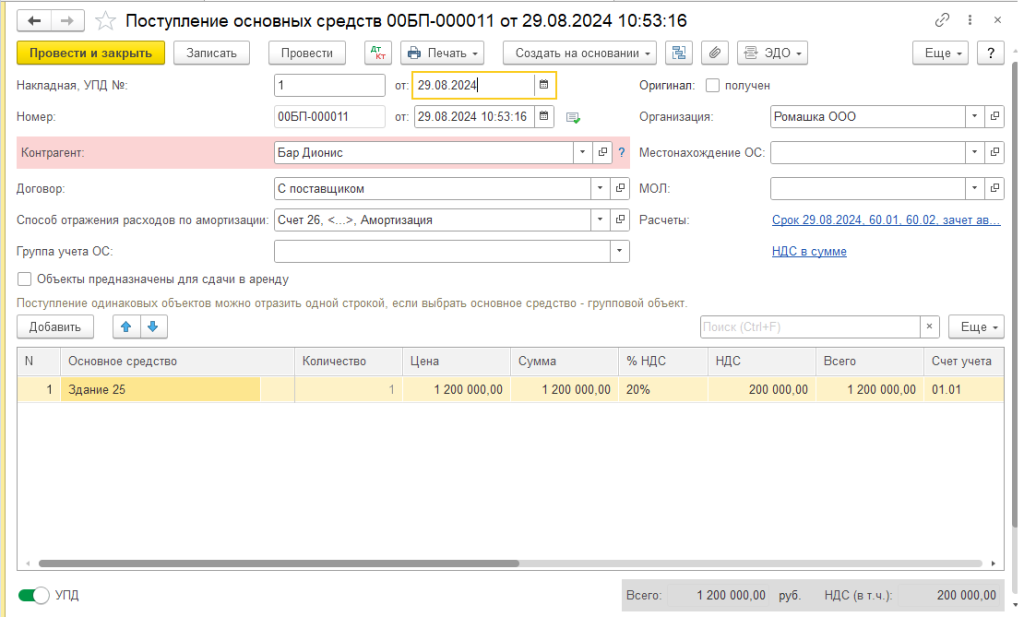
Task: Expand the Контрагент dropdown list
Action: [582, 152]
